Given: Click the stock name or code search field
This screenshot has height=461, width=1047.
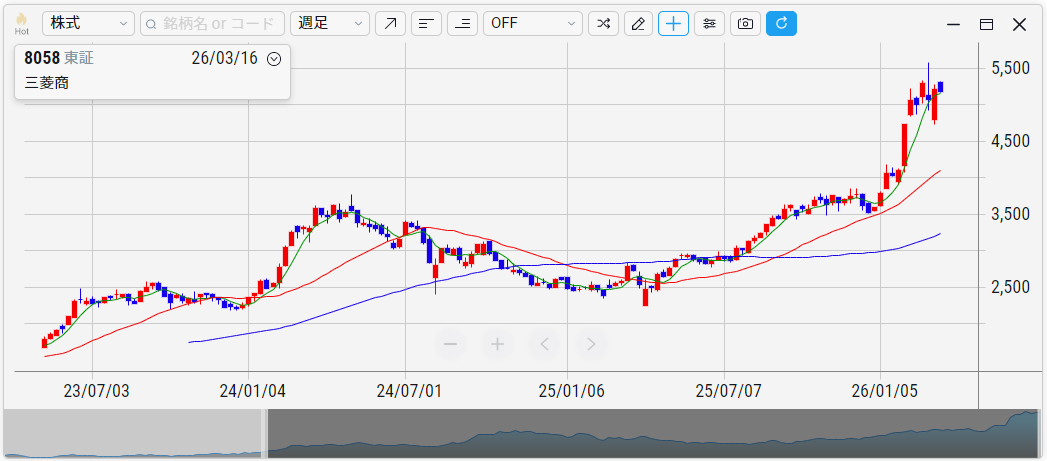Looking at the screenshot, I should click(x=212, y=24).
